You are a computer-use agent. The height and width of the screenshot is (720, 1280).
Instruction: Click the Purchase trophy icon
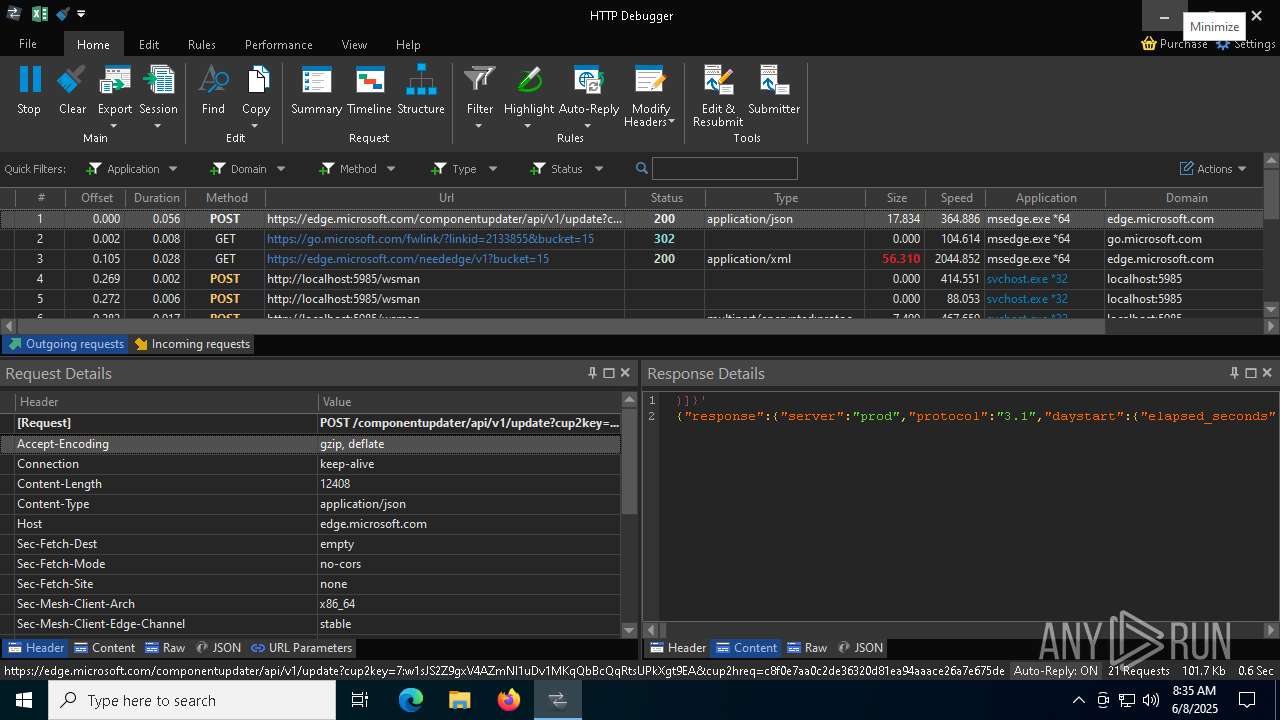click(x=1149, y=44)
